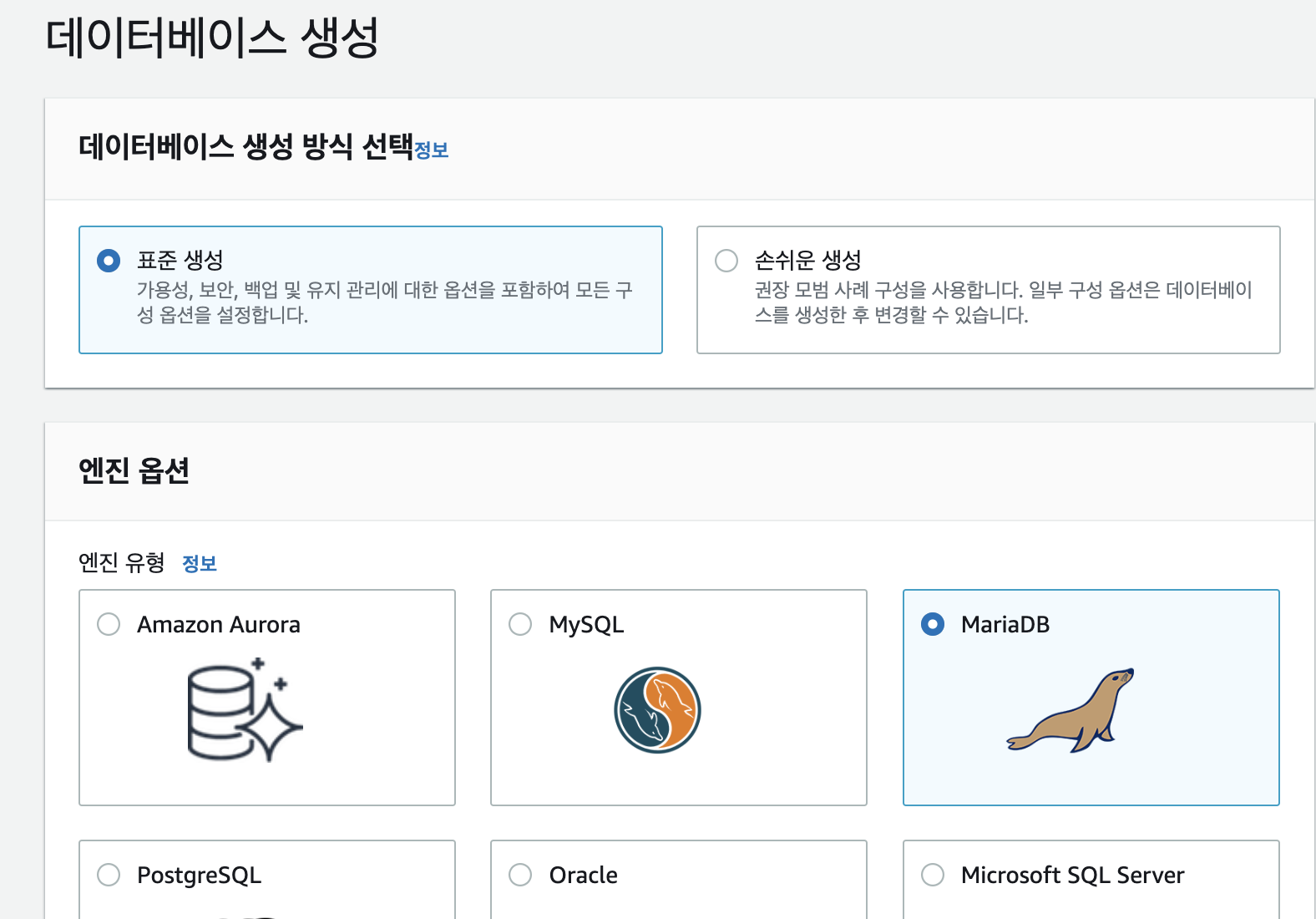Open 정보 link next to 엔진 유형
This screenshot has height=919, width=1316.
coord(200,564)
